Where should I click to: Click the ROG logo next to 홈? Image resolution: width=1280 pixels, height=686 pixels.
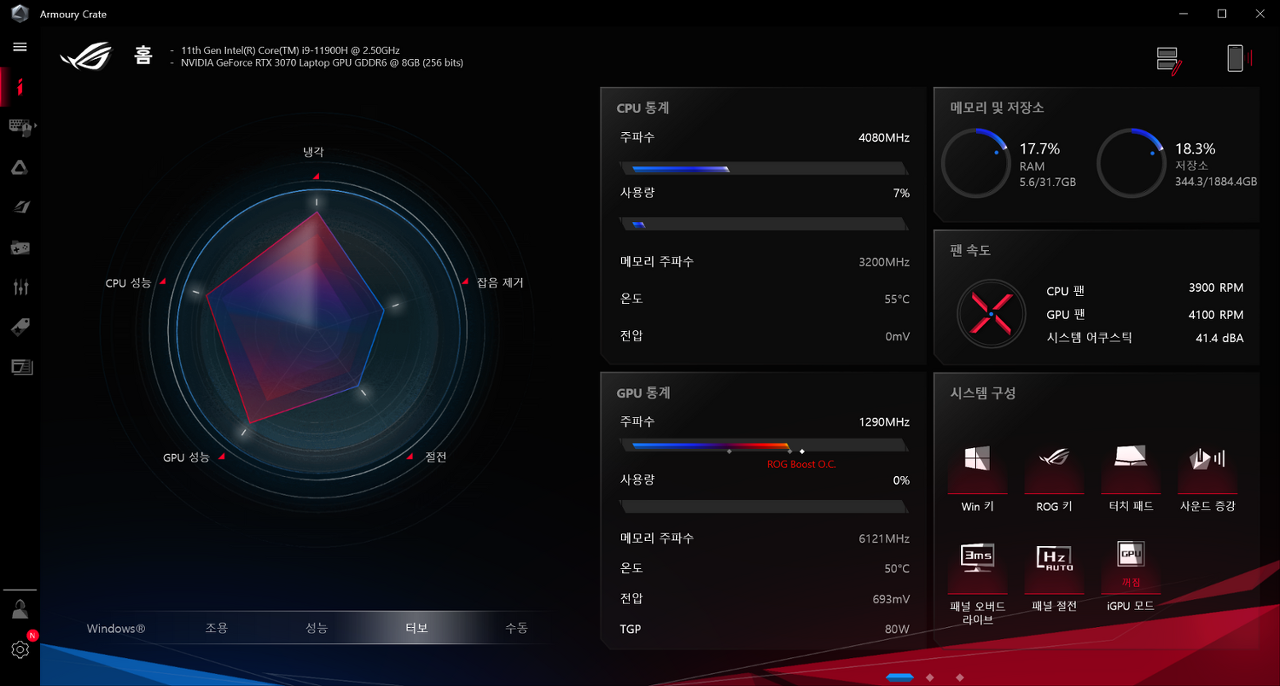87,57
